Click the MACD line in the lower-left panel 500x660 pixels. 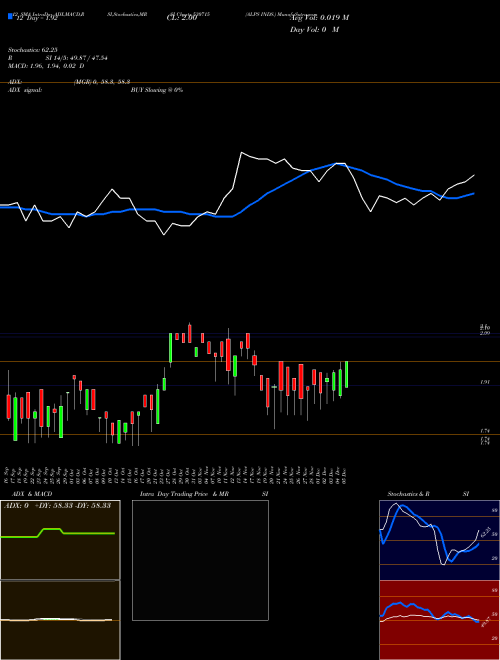click(56, 620)
